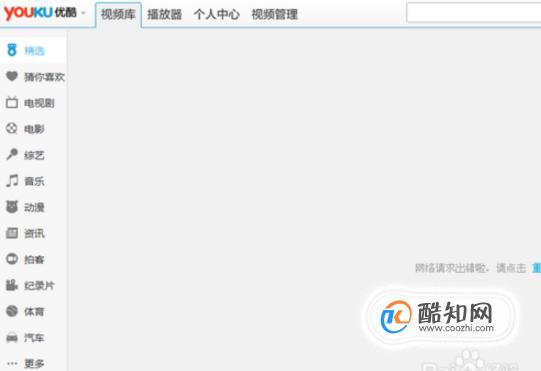The height and width of the screenshot is (371, 541).
Task: Click the Youku logo
Action: 40,13
